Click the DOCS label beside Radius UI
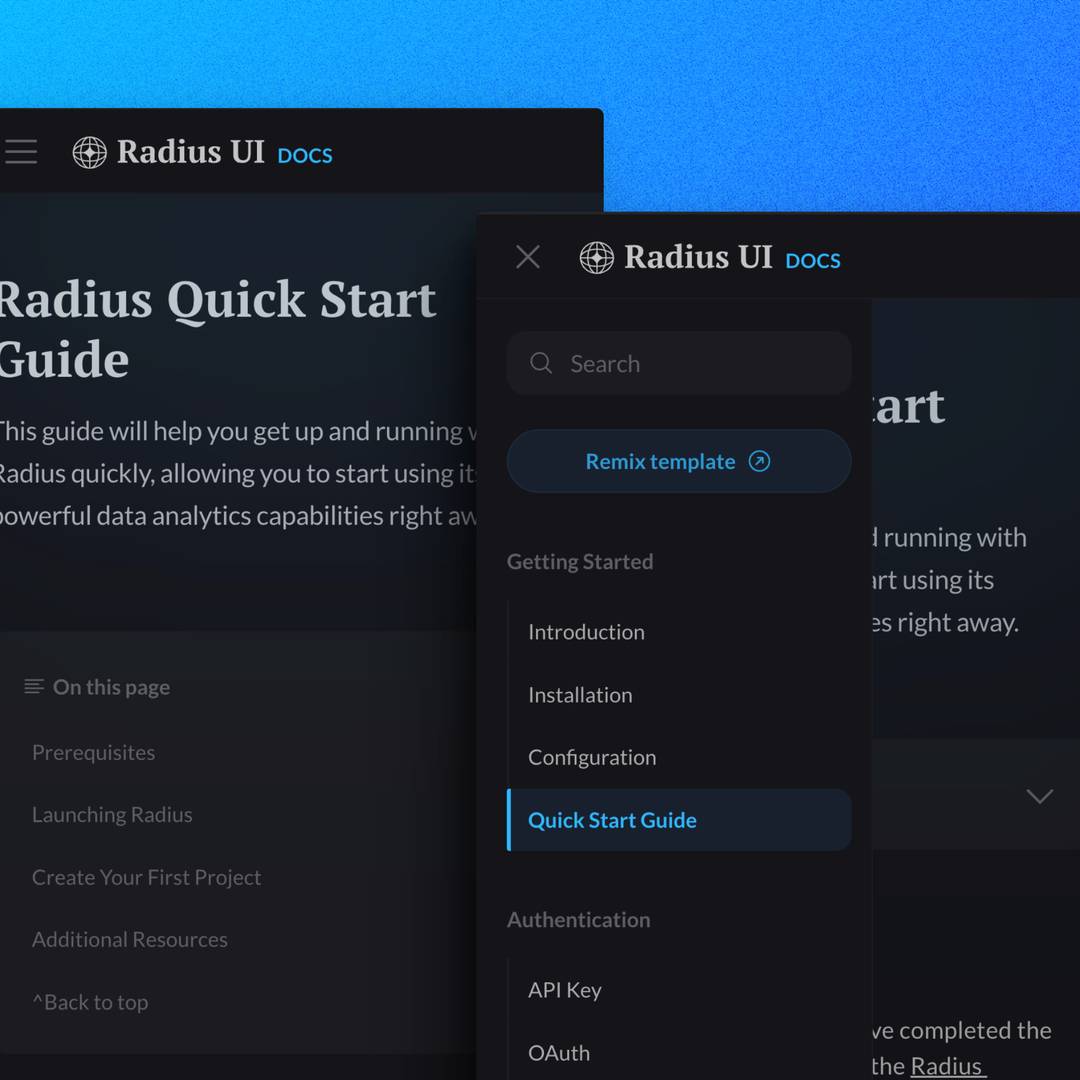 point(304,156)
